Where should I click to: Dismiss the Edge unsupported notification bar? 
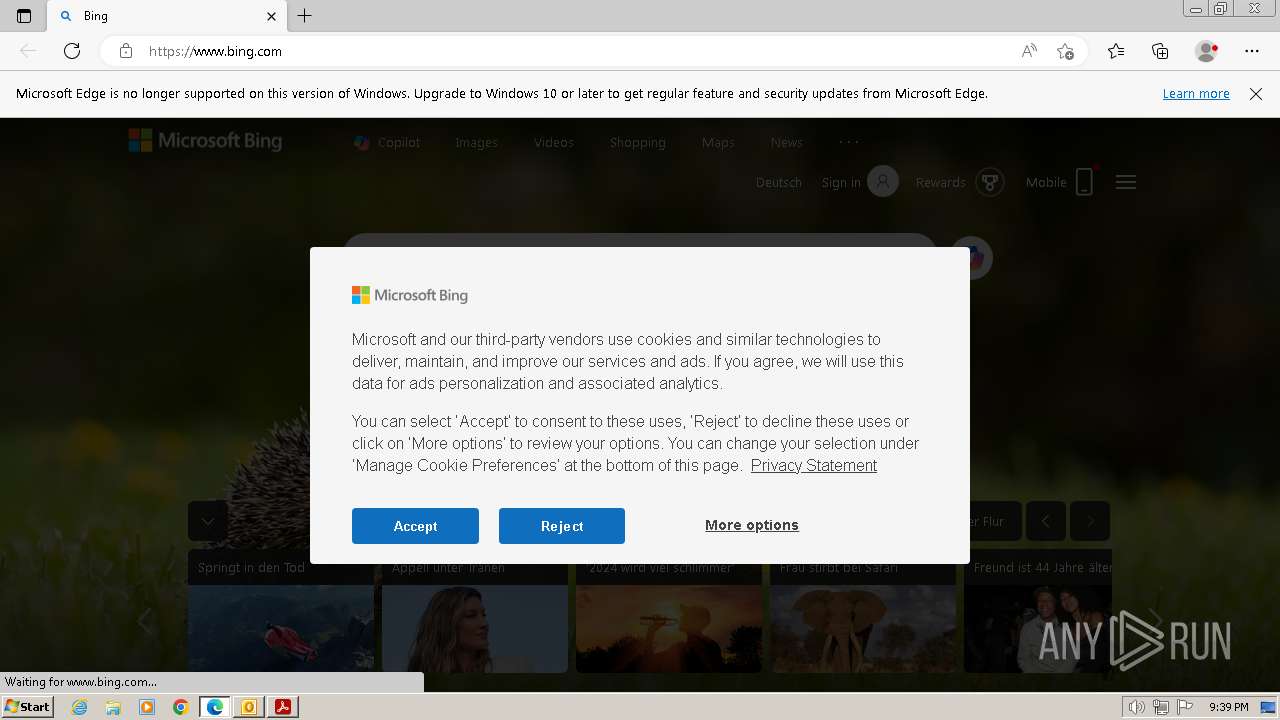[1256, 94]
